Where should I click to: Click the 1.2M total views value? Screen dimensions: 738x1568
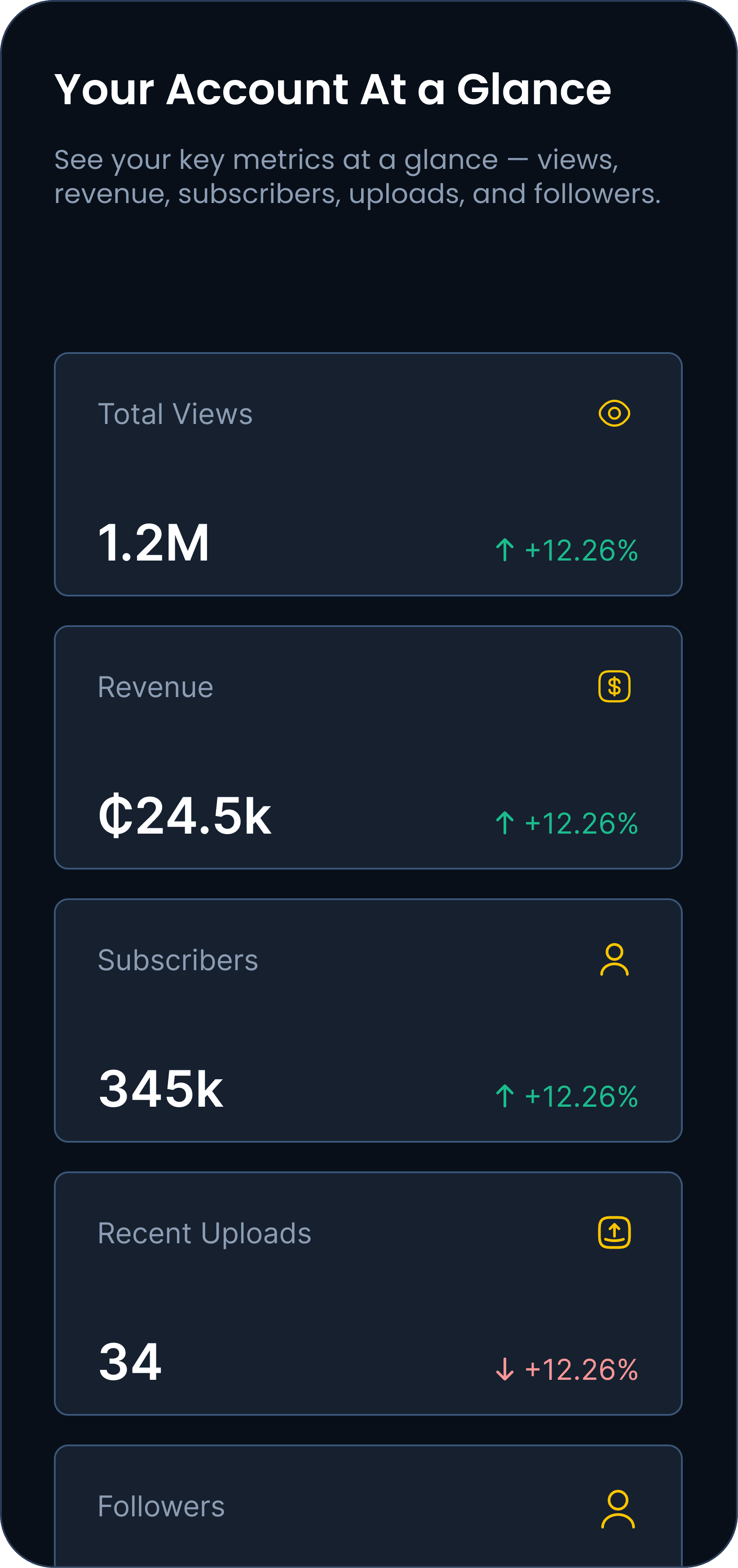coord(154,542)
